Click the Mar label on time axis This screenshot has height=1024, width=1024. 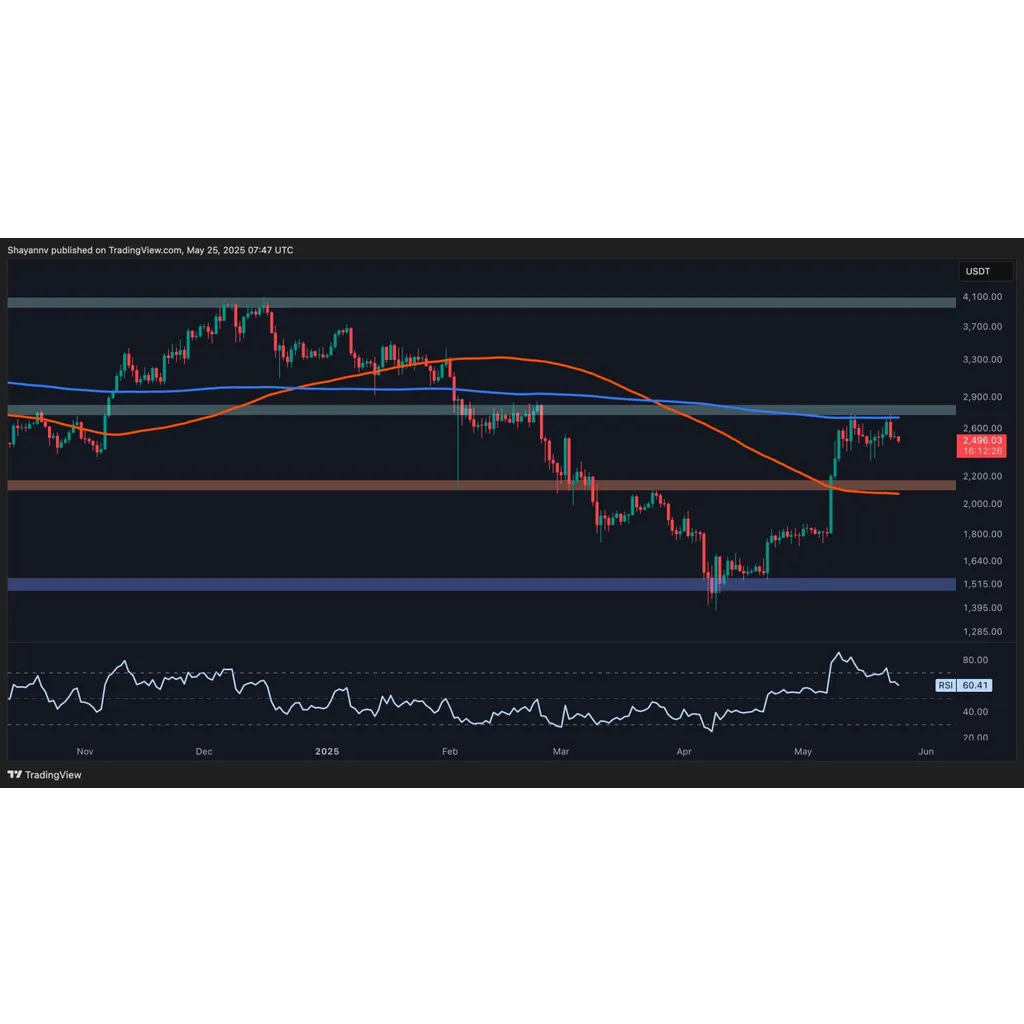(x=561, y=751)
